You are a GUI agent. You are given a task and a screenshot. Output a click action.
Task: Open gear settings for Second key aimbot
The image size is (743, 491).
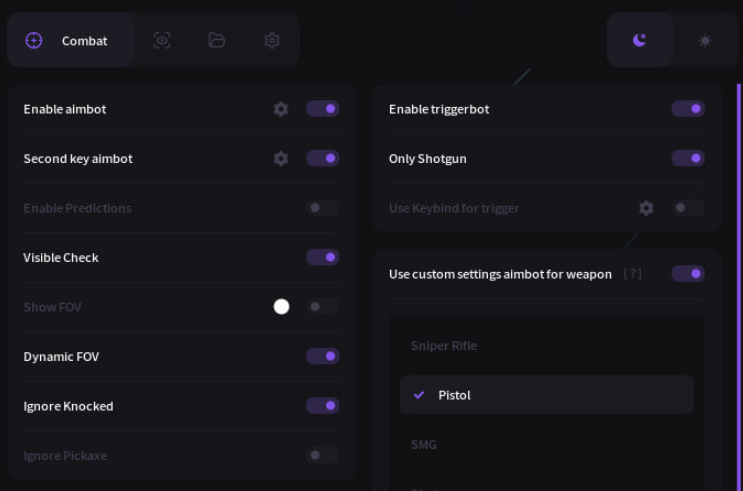[x=281, y=158]
